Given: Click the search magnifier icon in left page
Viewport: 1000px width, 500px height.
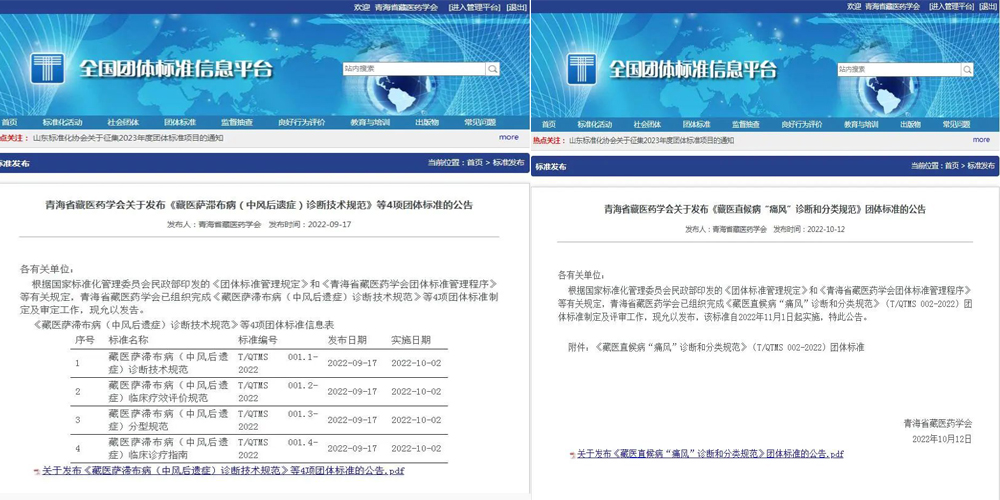Looking at the screenshot, I should (492, 69).
